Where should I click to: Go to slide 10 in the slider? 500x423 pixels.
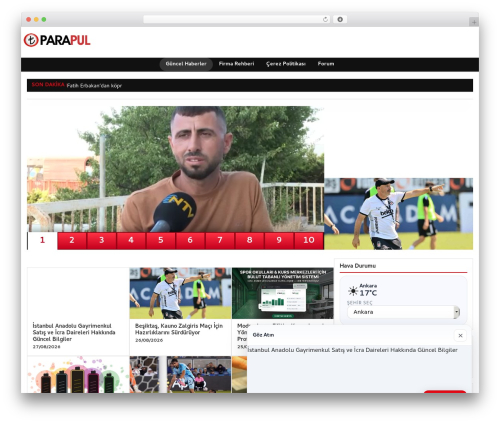pos(309,240)
